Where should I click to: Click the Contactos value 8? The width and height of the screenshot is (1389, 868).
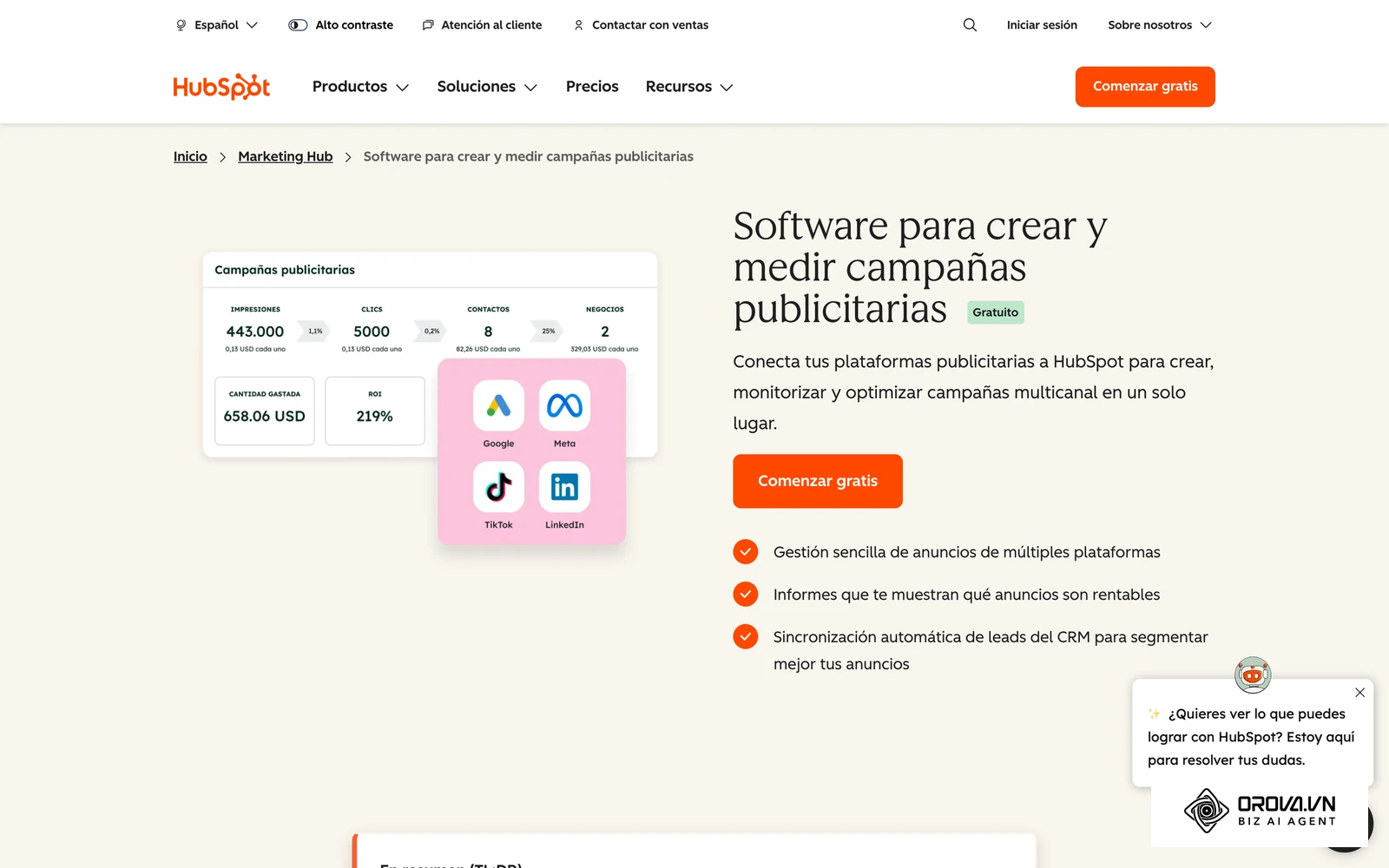pyautogui.click(x=488, y=332)
